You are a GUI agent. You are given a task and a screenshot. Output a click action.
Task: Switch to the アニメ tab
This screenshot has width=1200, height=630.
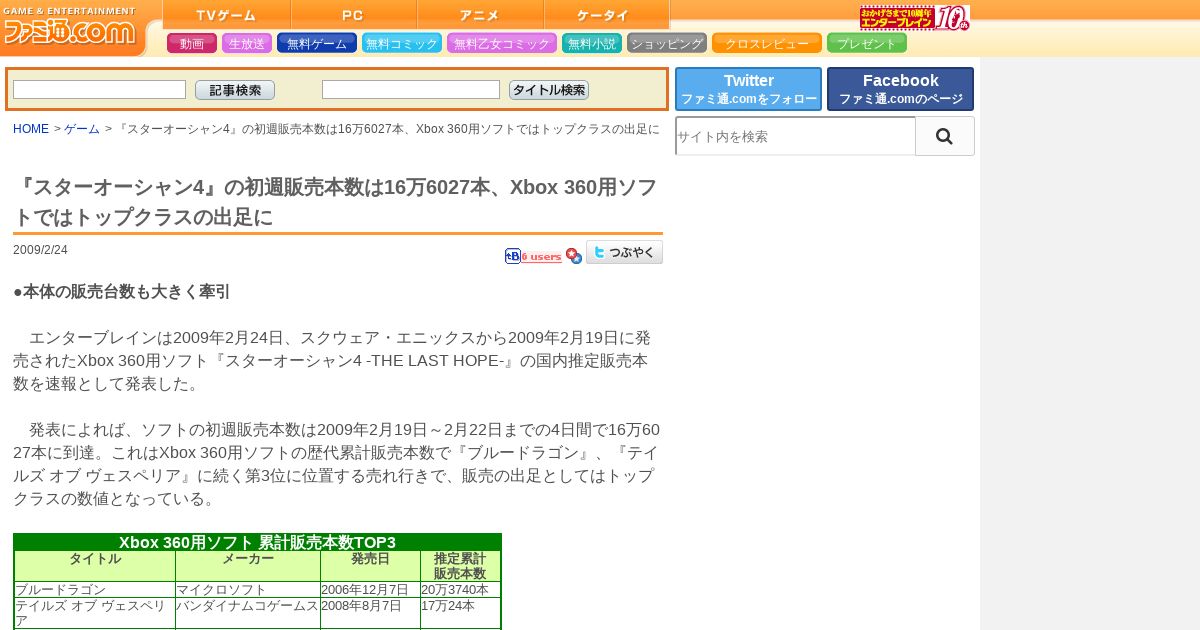coord(480,15)
